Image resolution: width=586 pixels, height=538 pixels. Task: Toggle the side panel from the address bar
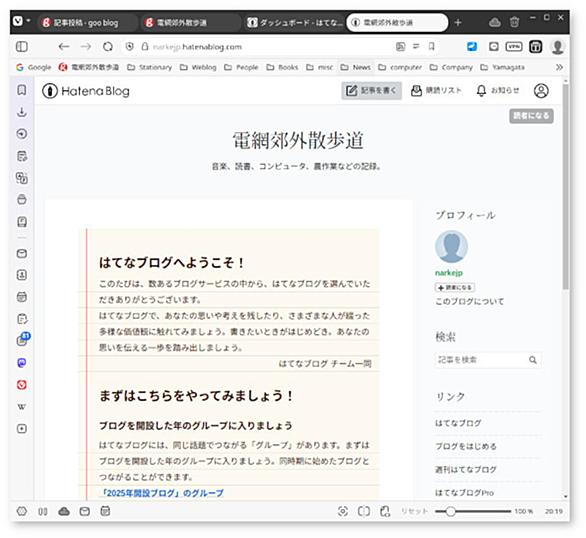pos(22,47)
